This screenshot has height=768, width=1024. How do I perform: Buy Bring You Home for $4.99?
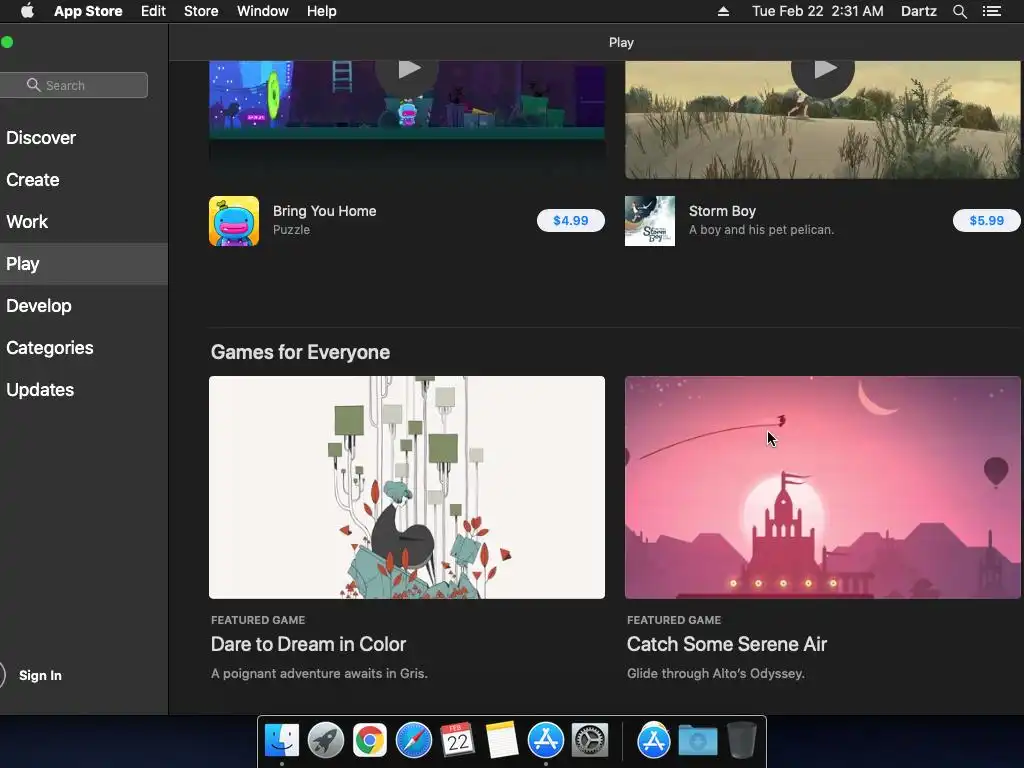[571, 221]
